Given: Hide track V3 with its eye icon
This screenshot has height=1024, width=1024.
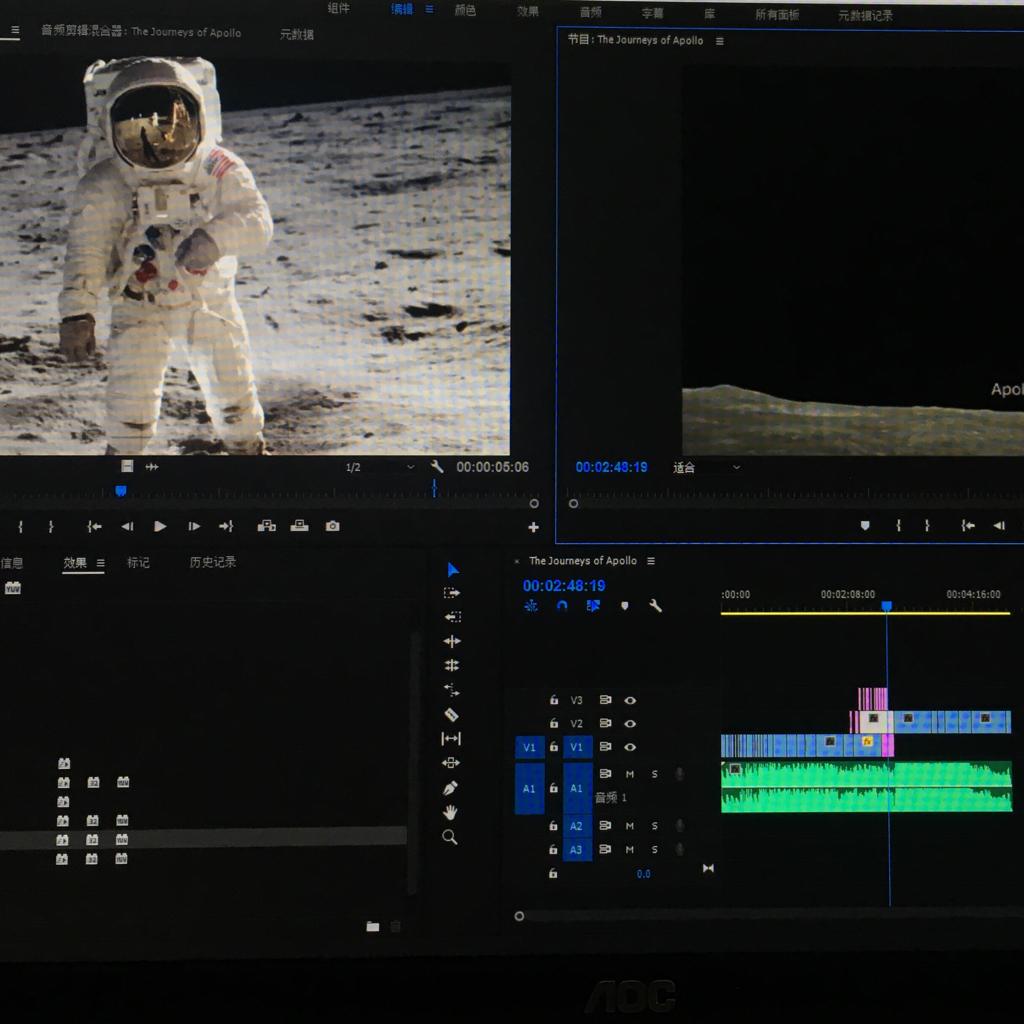Looking at the screenshot, I should [630, 700].
